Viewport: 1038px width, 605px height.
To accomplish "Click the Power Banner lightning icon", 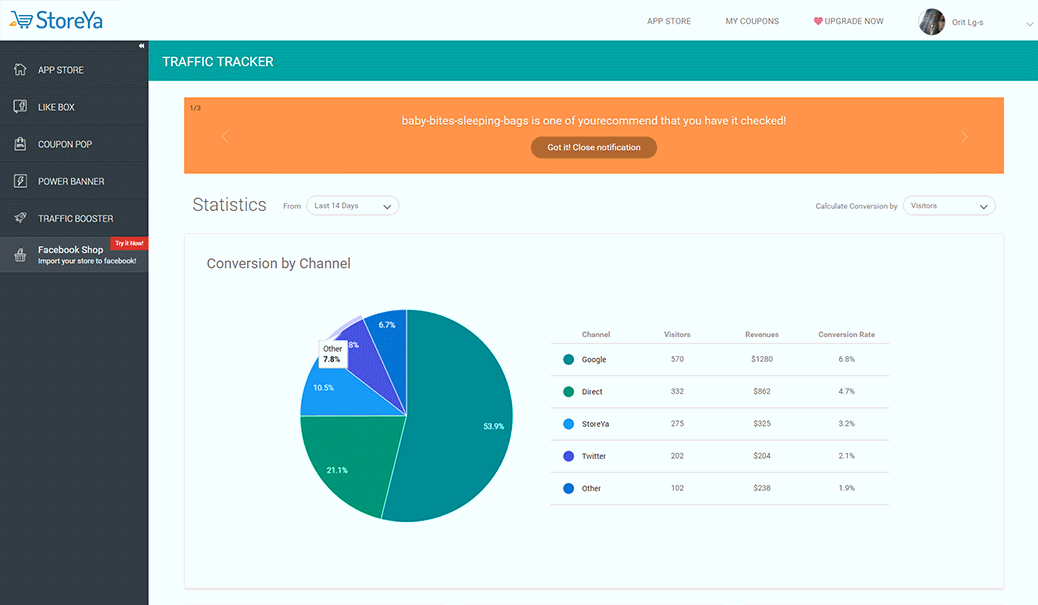I will point(21,181).
